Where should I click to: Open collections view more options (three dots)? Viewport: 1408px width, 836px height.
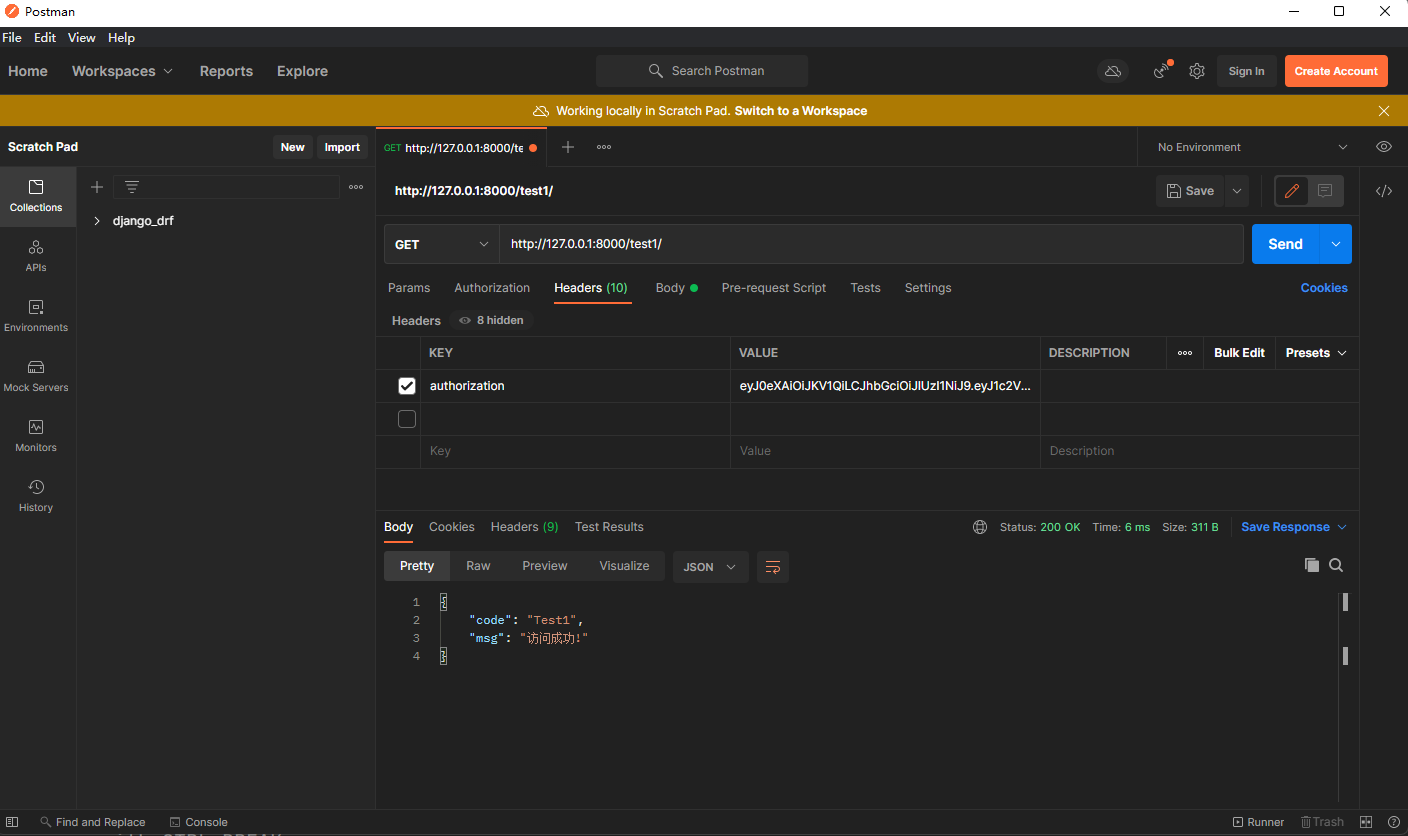point(356,187)
